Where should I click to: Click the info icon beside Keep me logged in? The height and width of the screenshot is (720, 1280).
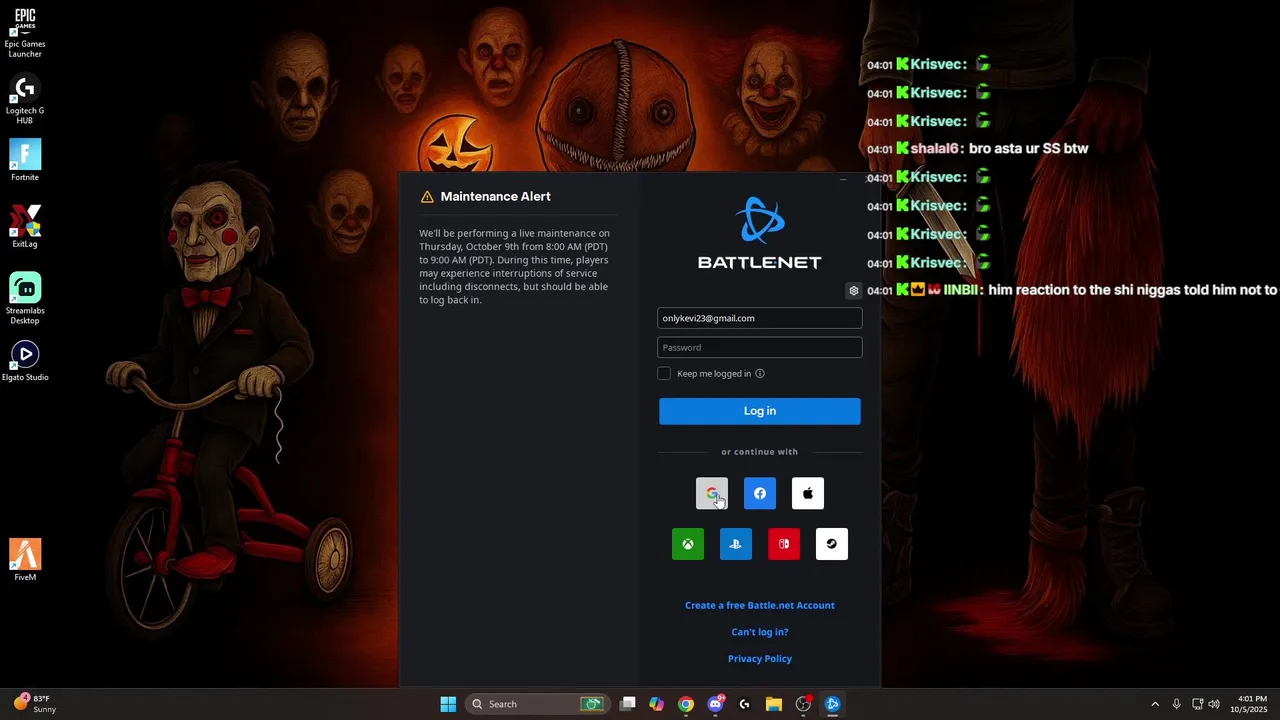pos(760,374)
